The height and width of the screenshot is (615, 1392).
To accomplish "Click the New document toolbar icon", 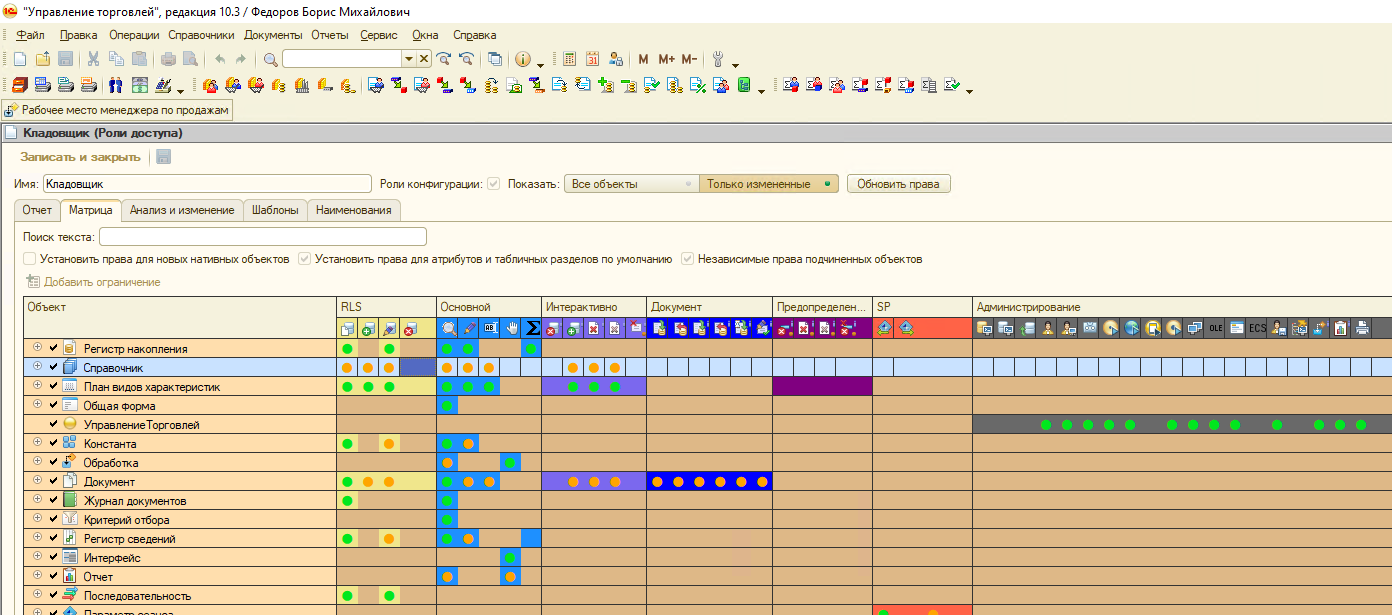I will point(22,60).
